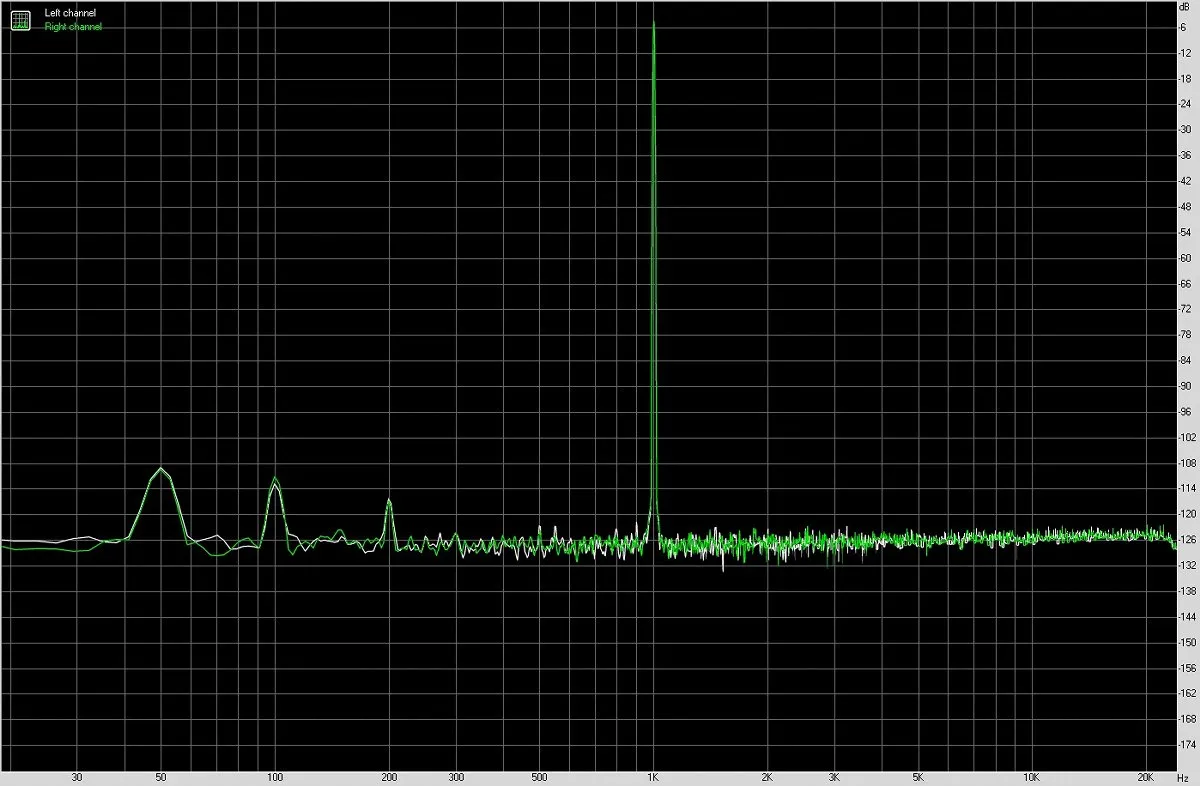Click the 2K frequency axis label

(767, 777)
